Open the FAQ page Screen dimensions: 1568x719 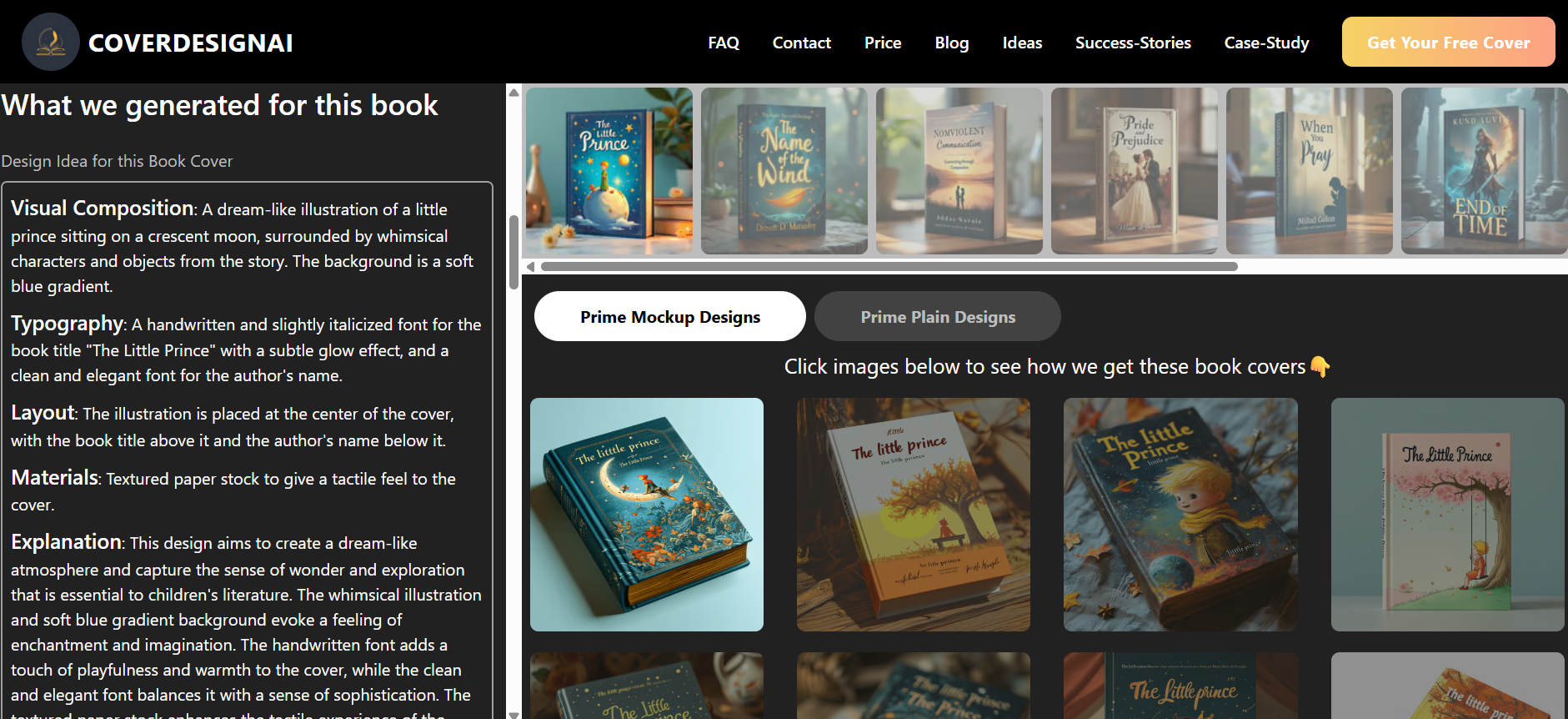[x=724, y=43]
